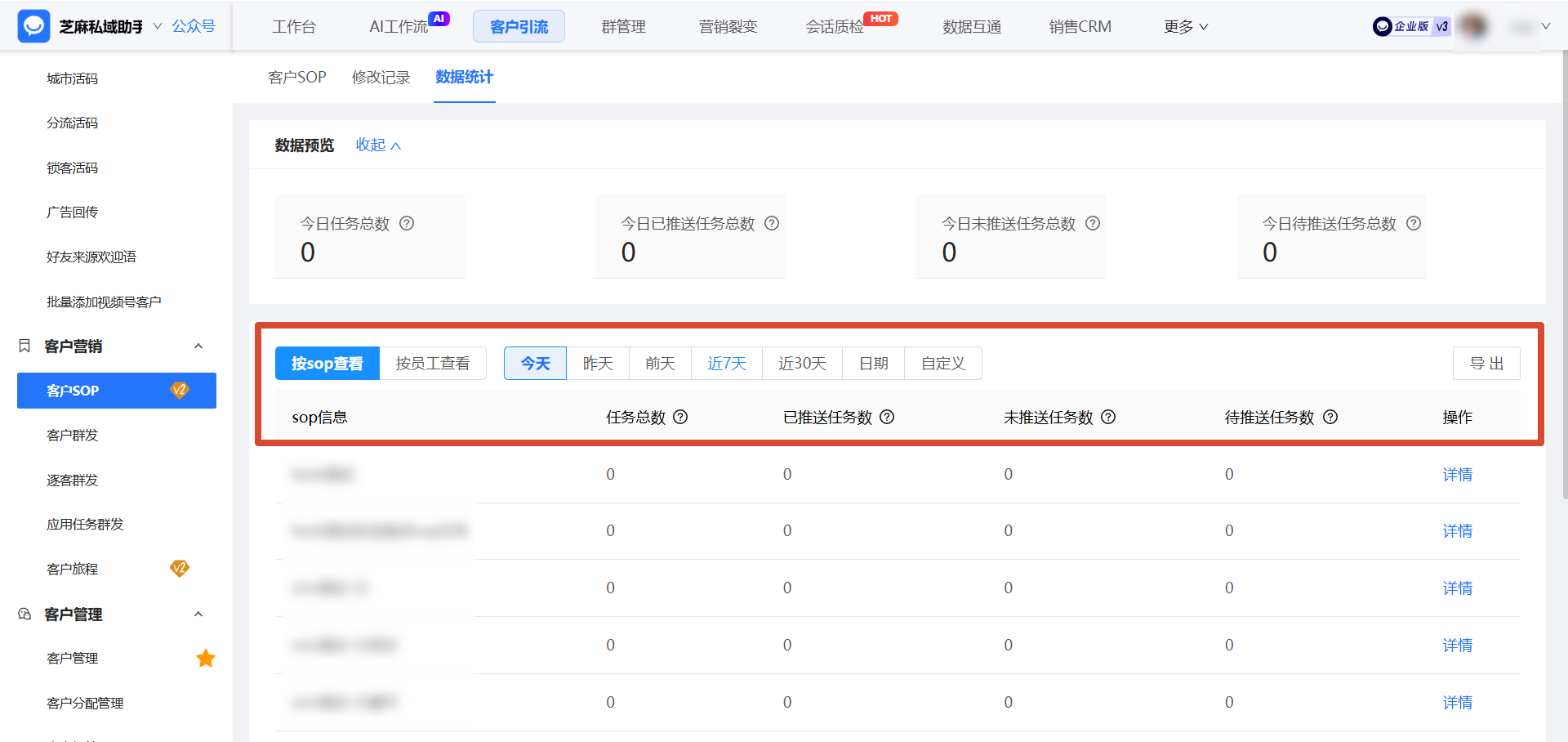Open 详情 for the first SOP row
Screen dimensions: 1568x742
(x=1458, y=475)
